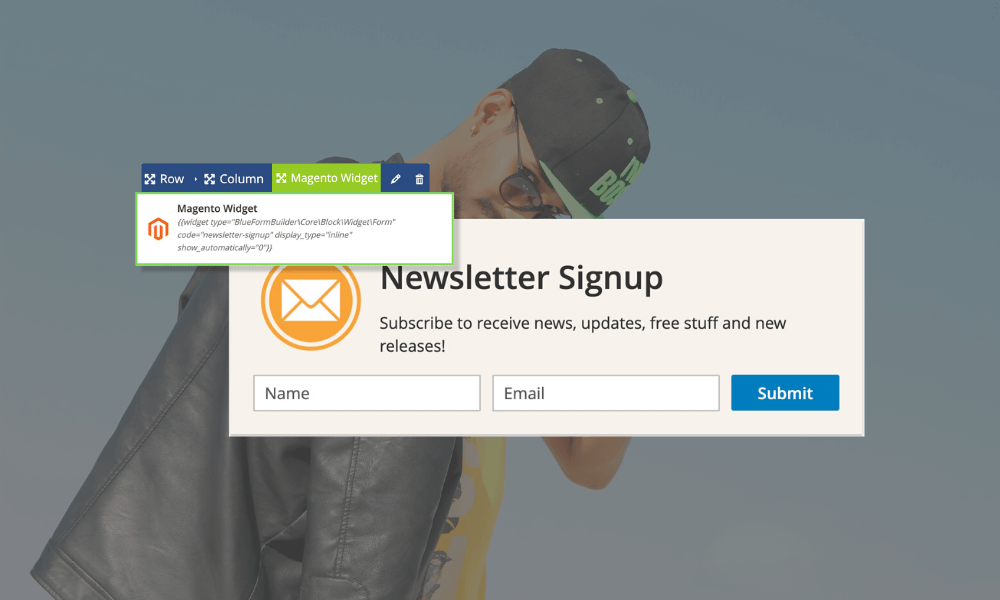1000x600 pixels.
Task: Click the Newsletter Signup heading
Action: (x=521, y=278)
